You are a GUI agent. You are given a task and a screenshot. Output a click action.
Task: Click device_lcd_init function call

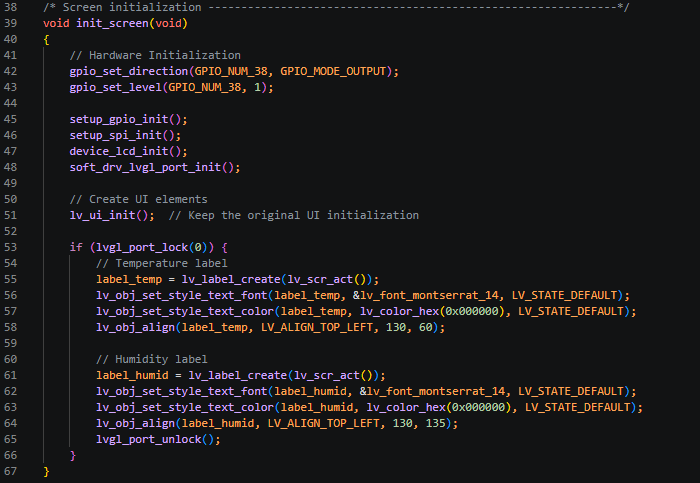(119, 151)
